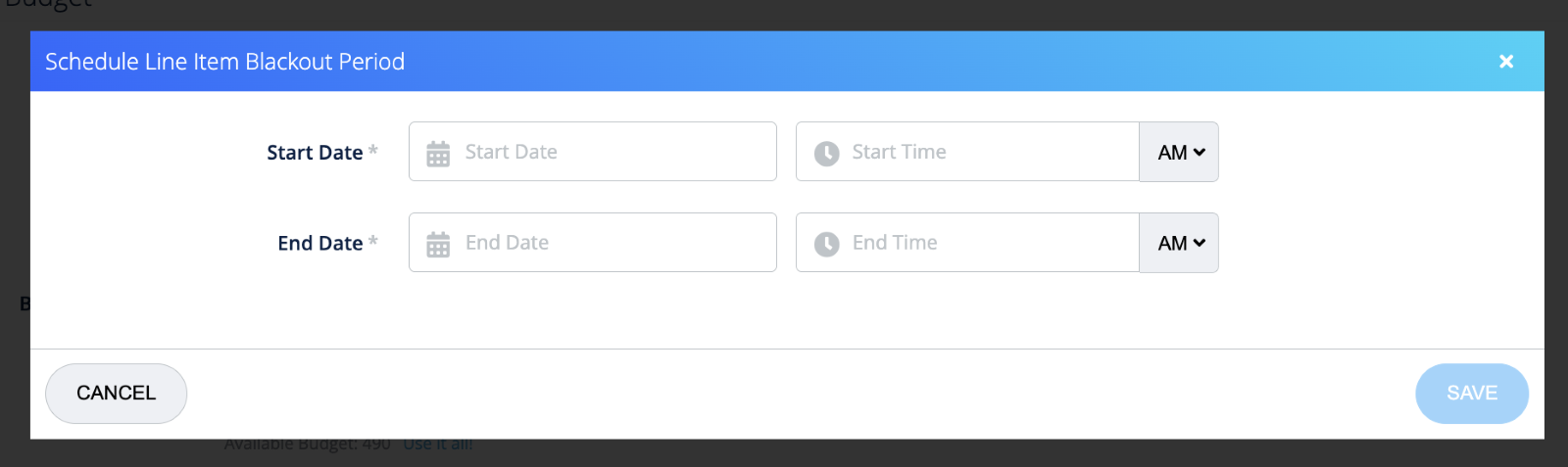Click the Start Date field label
Image resolution: width=1568 pixels, height=467 pixels.
315,153
